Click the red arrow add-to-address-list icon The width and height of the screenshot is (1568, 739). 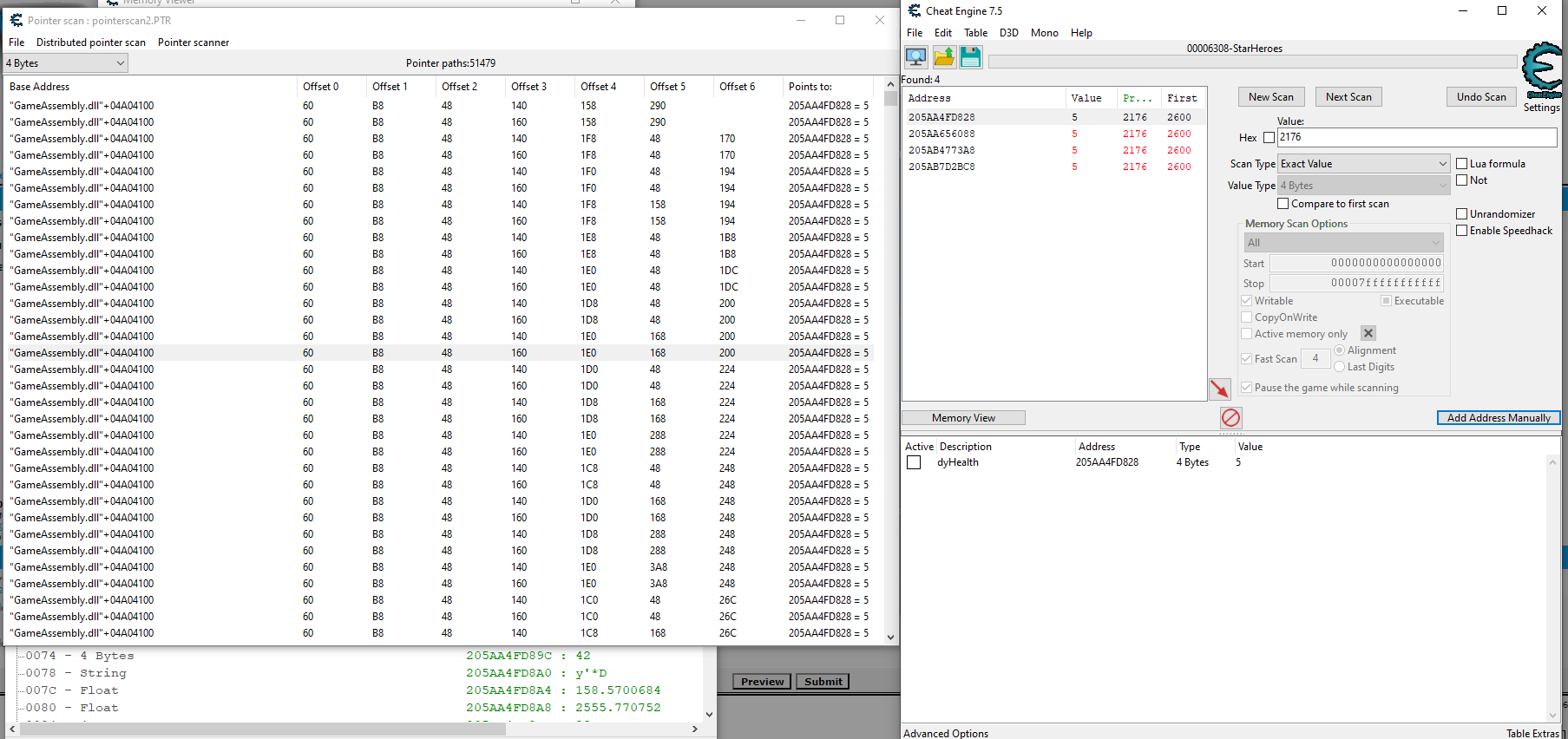point(1219,389)
